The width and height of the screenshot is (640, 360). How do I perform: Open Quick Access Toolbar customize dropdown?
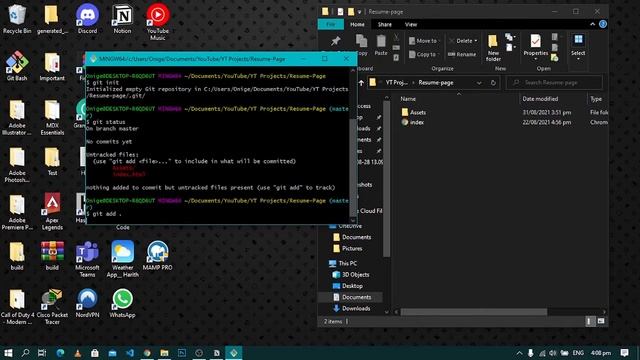click(x=360, y=12)
